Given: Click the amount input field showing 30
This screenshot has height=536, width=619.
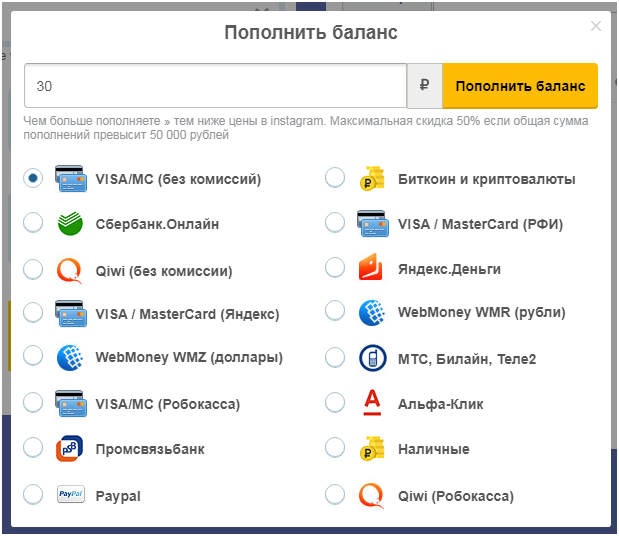Looking at the screenshot, I should (x=216, y=86).
